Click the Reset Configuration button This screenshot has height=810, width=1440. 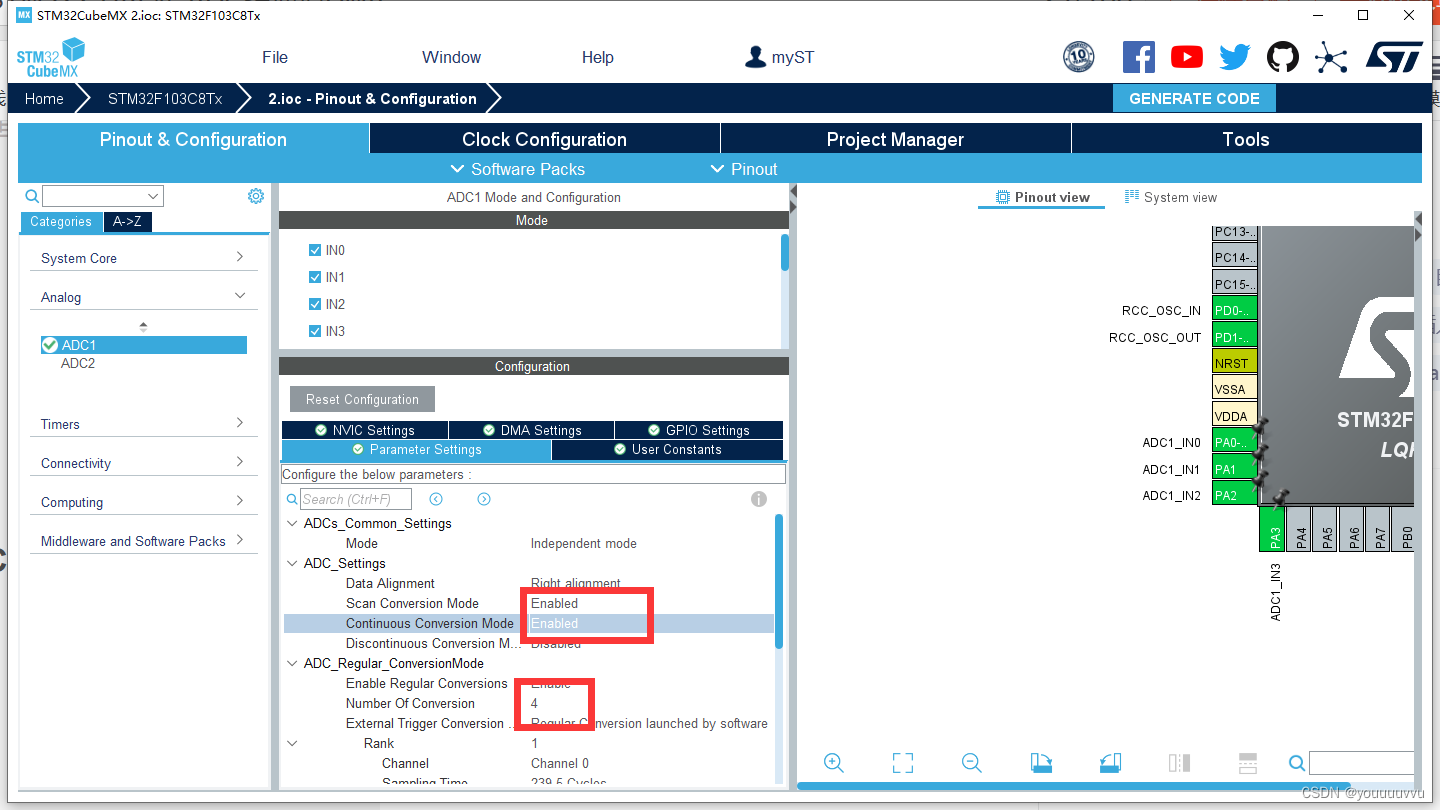coord(362,399)
